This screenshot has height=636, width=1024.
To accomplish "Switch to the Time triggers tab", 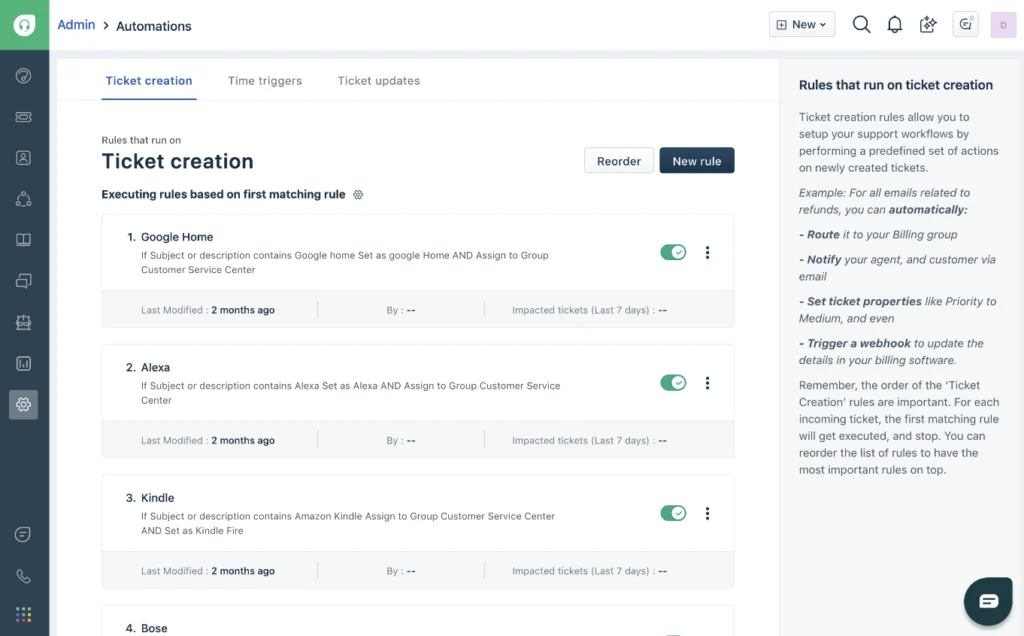I will tap(265, 81).
